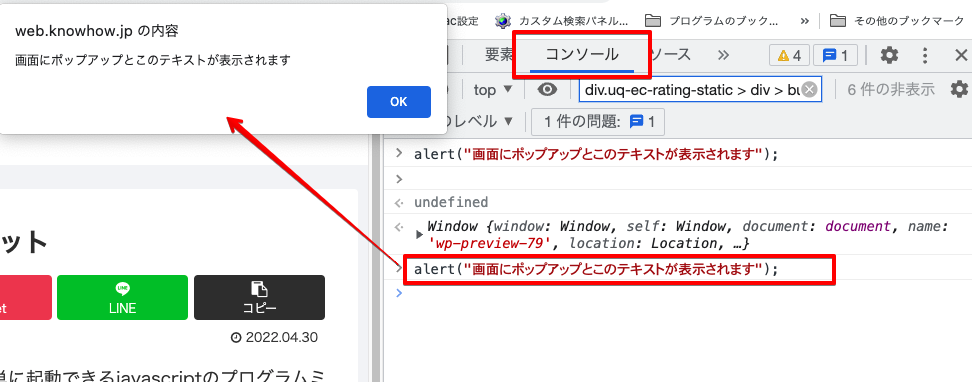Click 6 件の非表示 hidden messages text
This screenshot has height=382, width=972.
tap(891, 90)
